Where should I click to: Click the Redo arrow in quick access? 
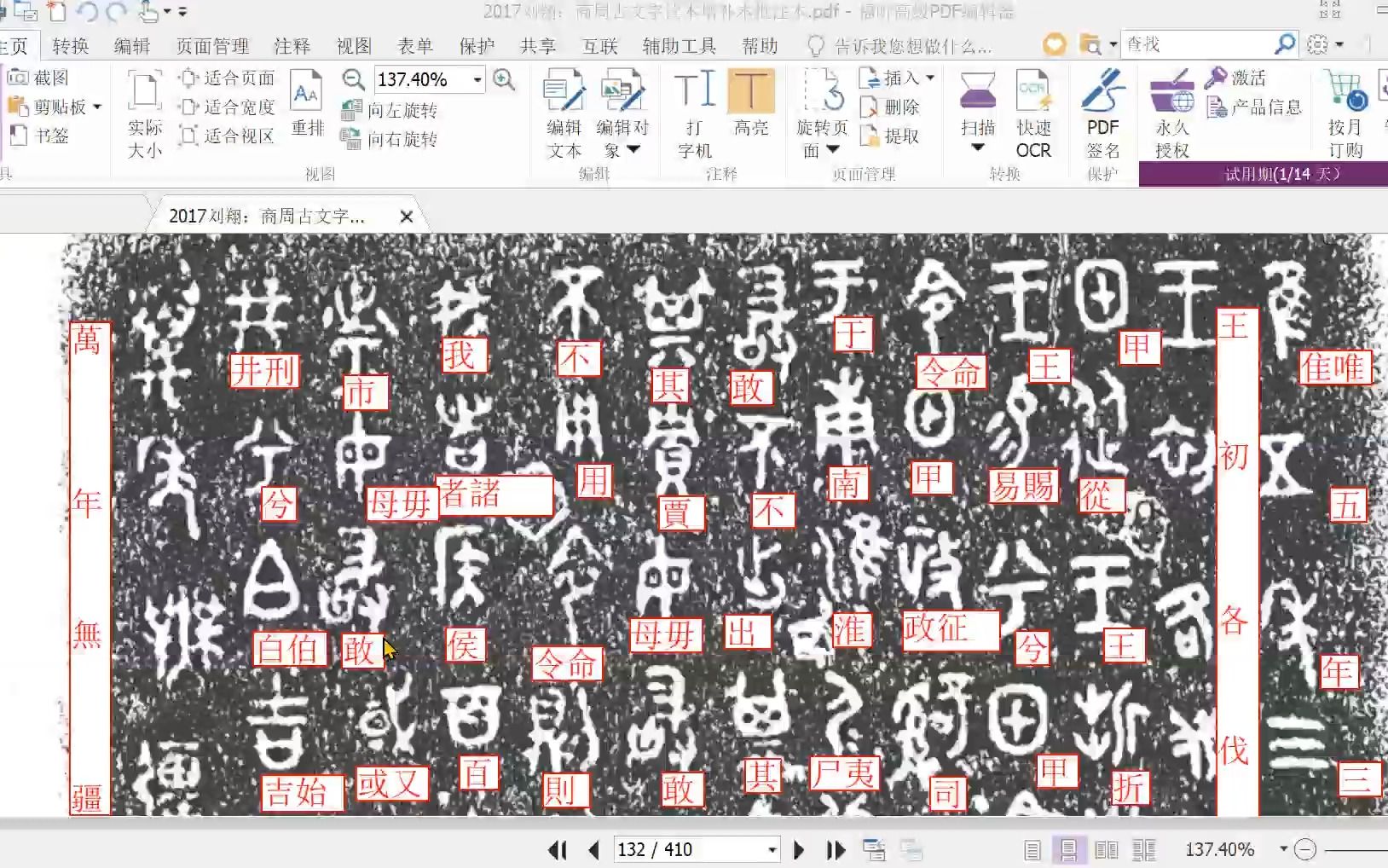116,12
